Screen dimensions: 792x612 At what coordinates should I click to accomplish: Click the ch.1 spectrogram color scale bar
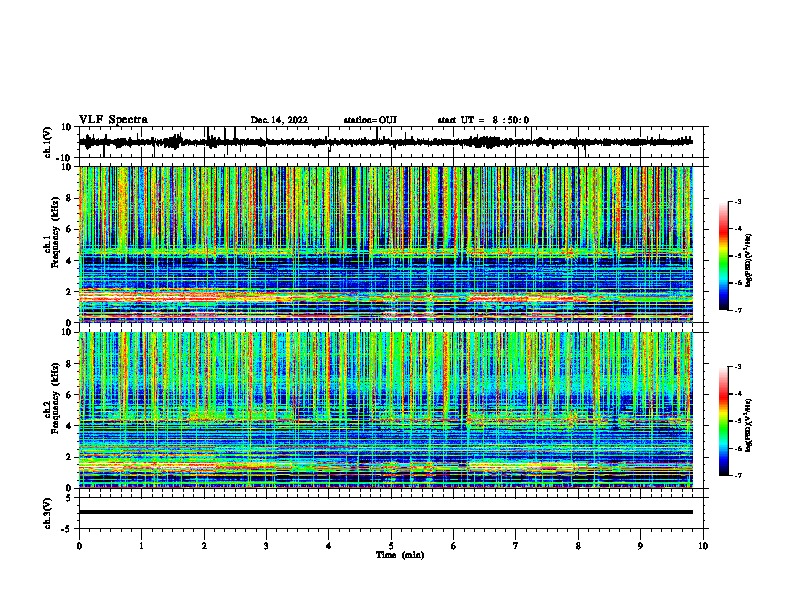[724, 256]
